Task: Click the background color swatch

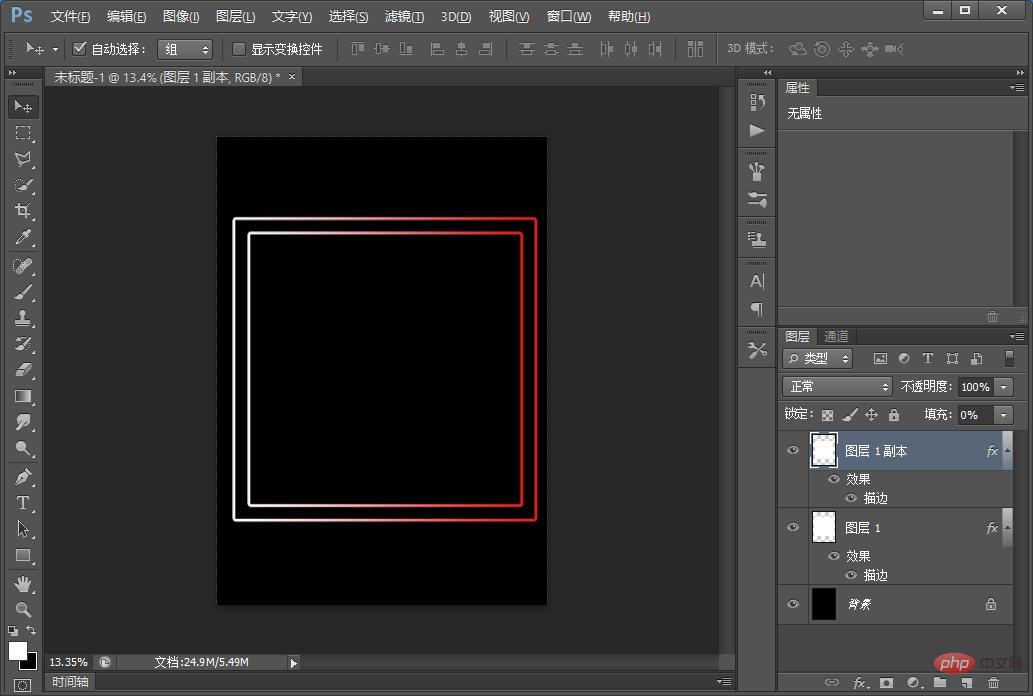Action: [31, 662]
